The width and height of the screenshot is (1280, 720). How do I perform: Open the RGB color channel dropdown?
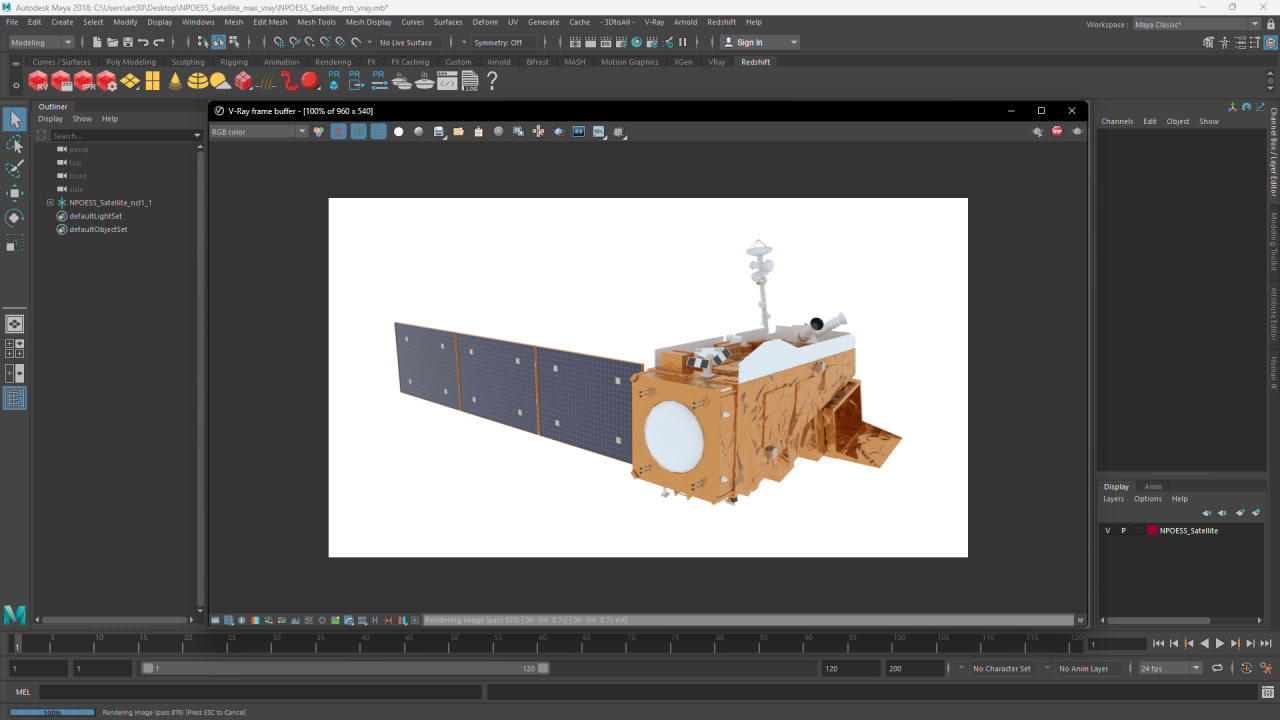(x=259, y=131)
